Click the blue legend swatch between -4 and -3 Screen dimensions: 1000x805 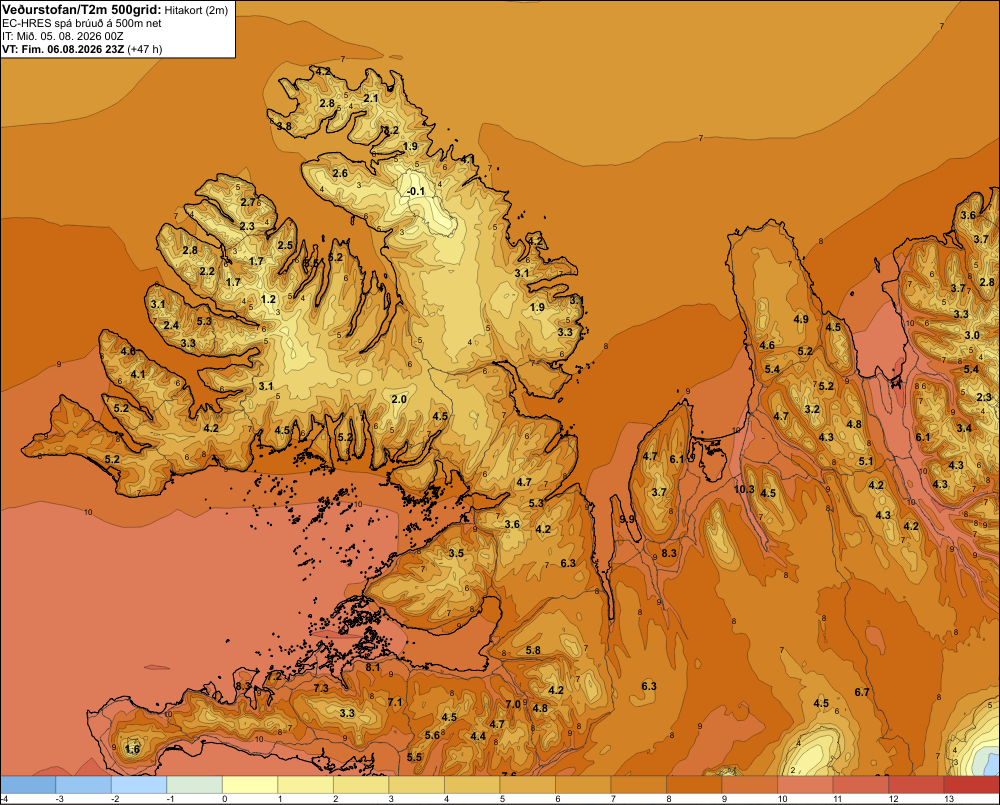28,785
